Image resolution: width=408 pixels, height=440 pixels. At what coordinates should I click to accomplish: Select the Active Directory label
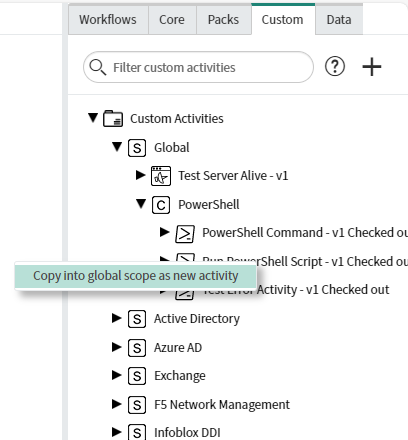pyautogui.click(x=197, y=319)
